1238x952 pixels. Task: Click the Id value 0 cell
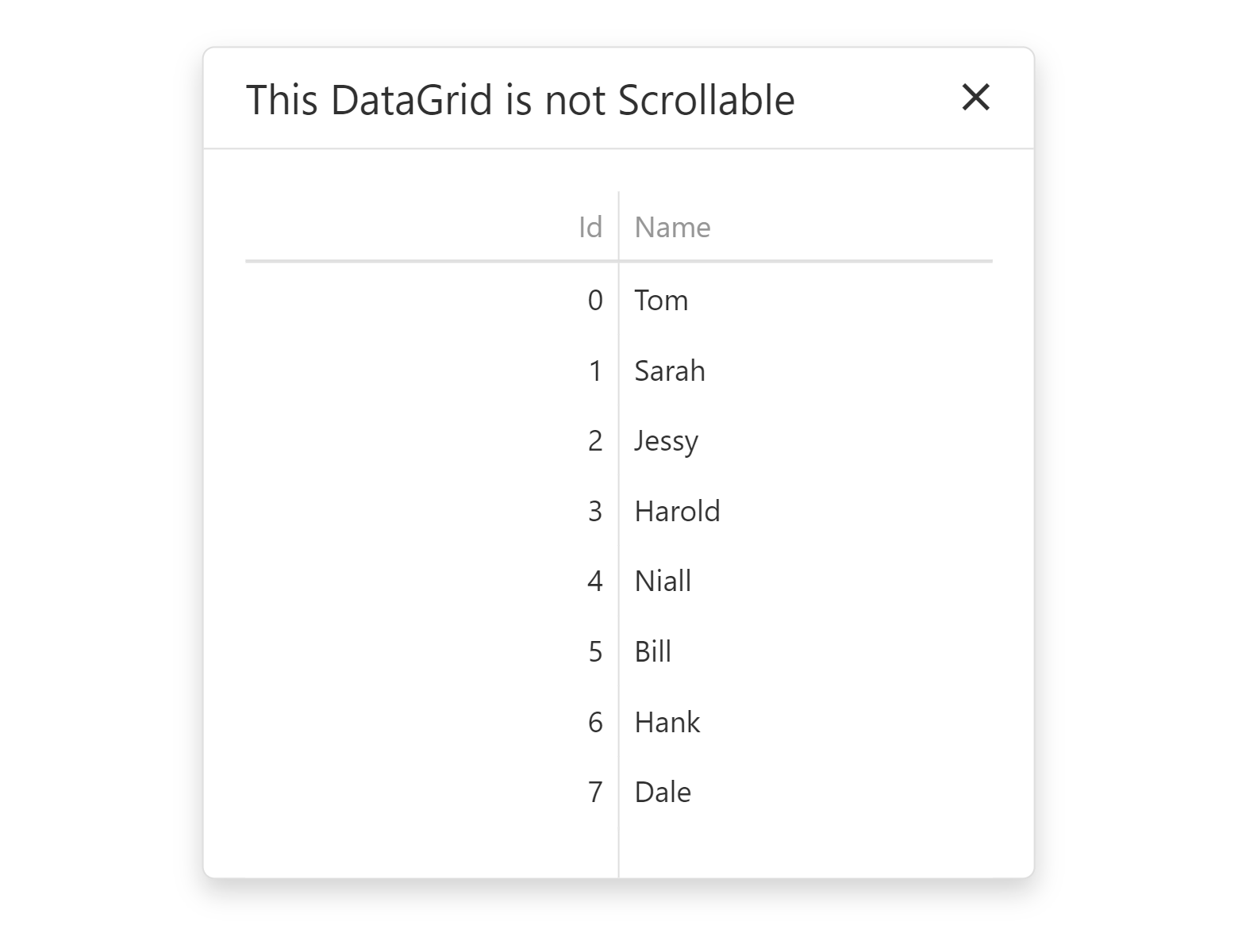click(x=595, y=300)
